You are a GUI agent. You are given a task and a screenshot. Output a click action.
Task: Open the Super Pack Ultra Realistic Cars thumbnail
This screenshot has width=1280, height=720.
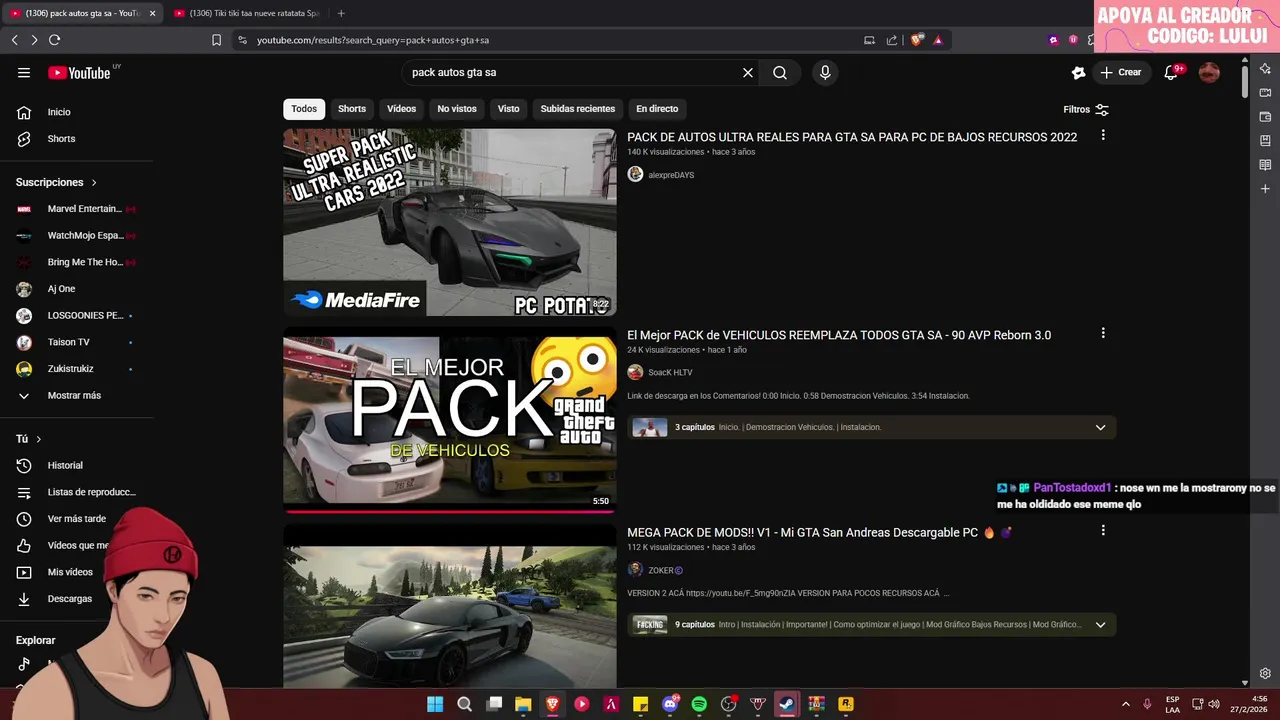[x=450, y=222]
